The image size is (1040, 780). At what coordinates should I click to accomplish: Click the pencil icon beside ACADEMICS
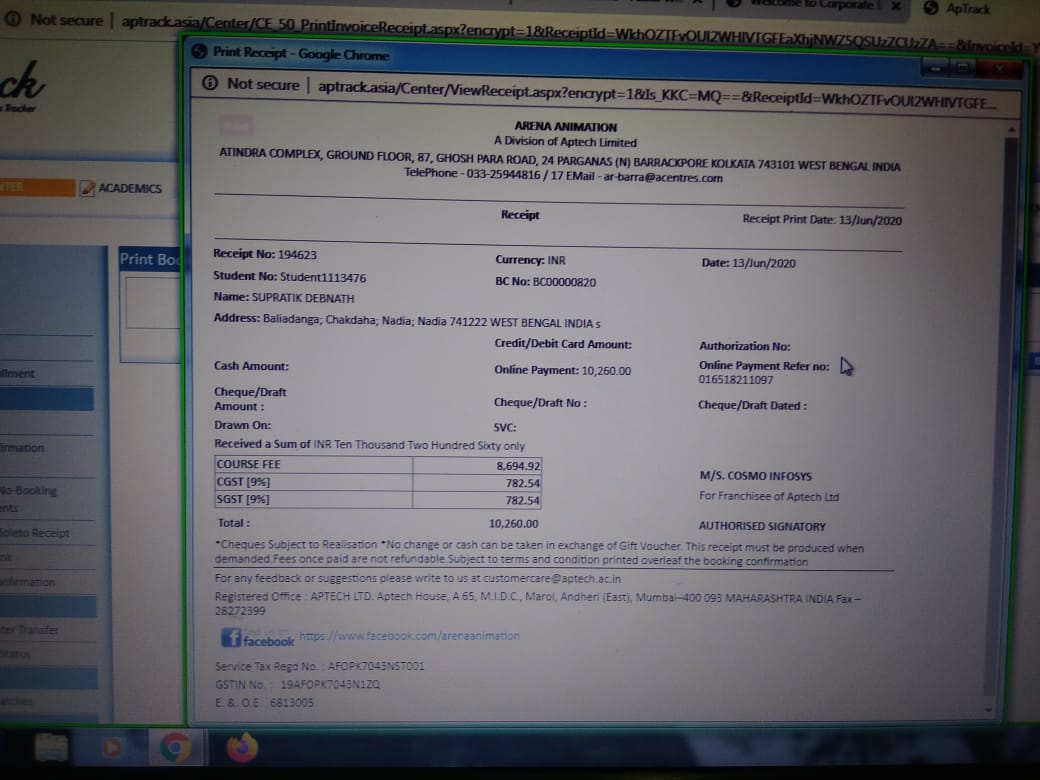tap(87, 188)
